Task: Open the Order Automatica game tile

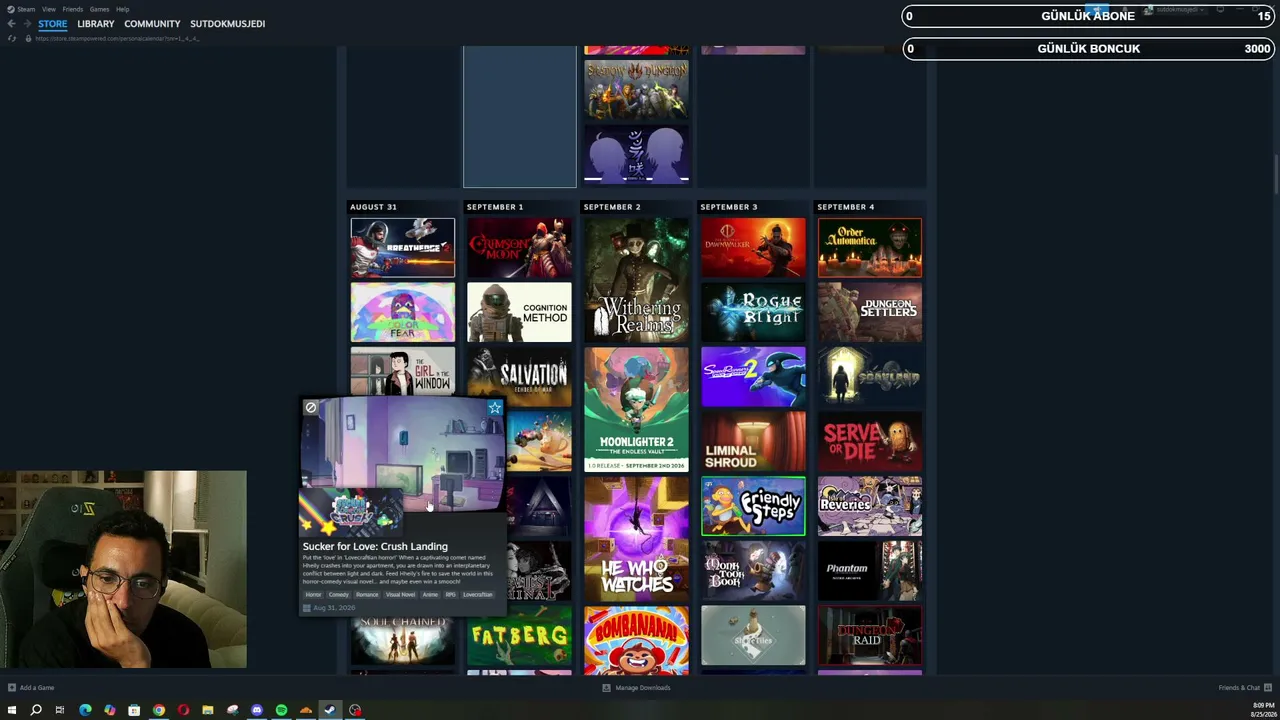Action: [870, 248]
